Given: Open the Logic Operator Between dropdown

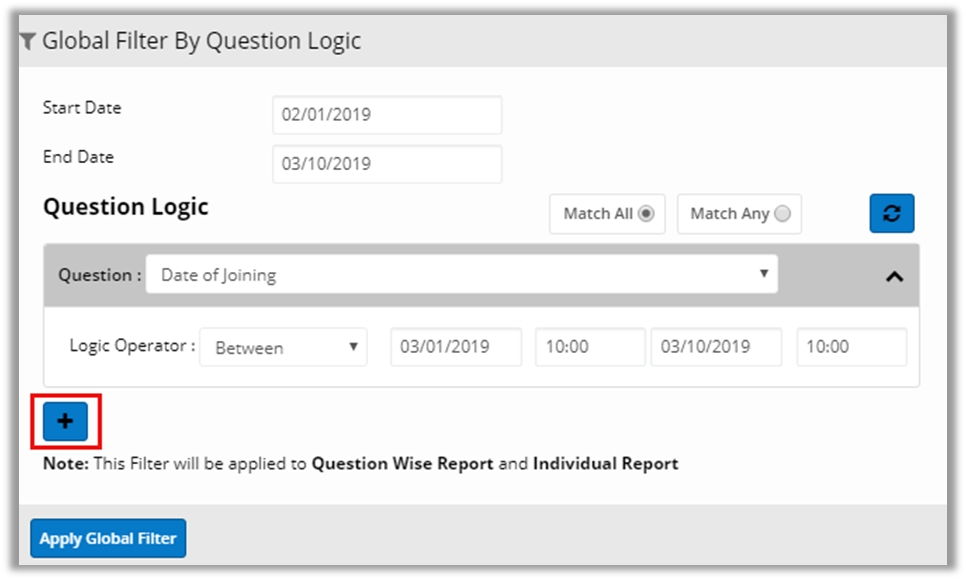Looking at the screenshot, I should [x=283, y=348].
